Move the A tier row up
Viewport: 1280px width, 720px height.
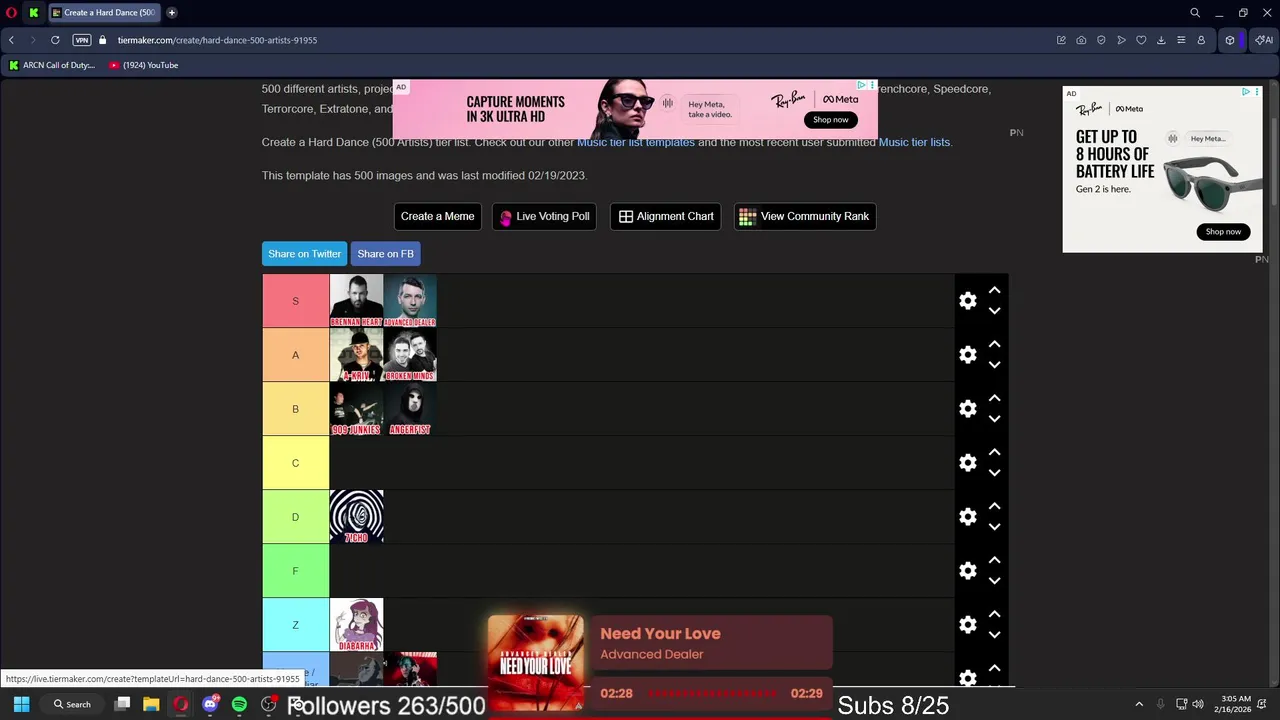pos(994,344)
